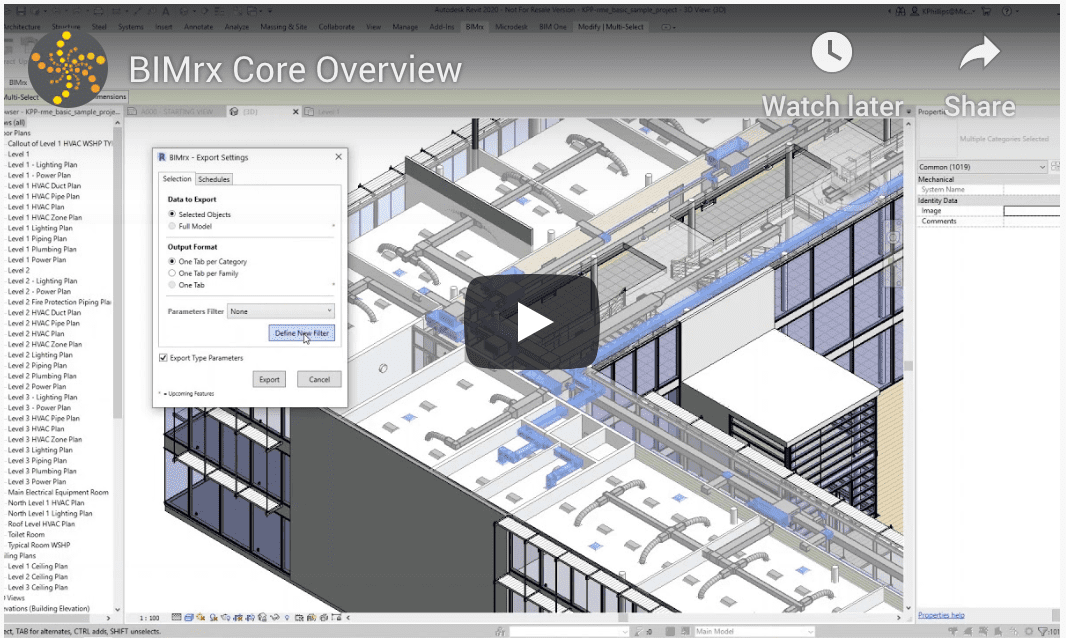Play the BIMrx Core Overview video
Screen dimensions: 1066x638
tap(532, 321)
